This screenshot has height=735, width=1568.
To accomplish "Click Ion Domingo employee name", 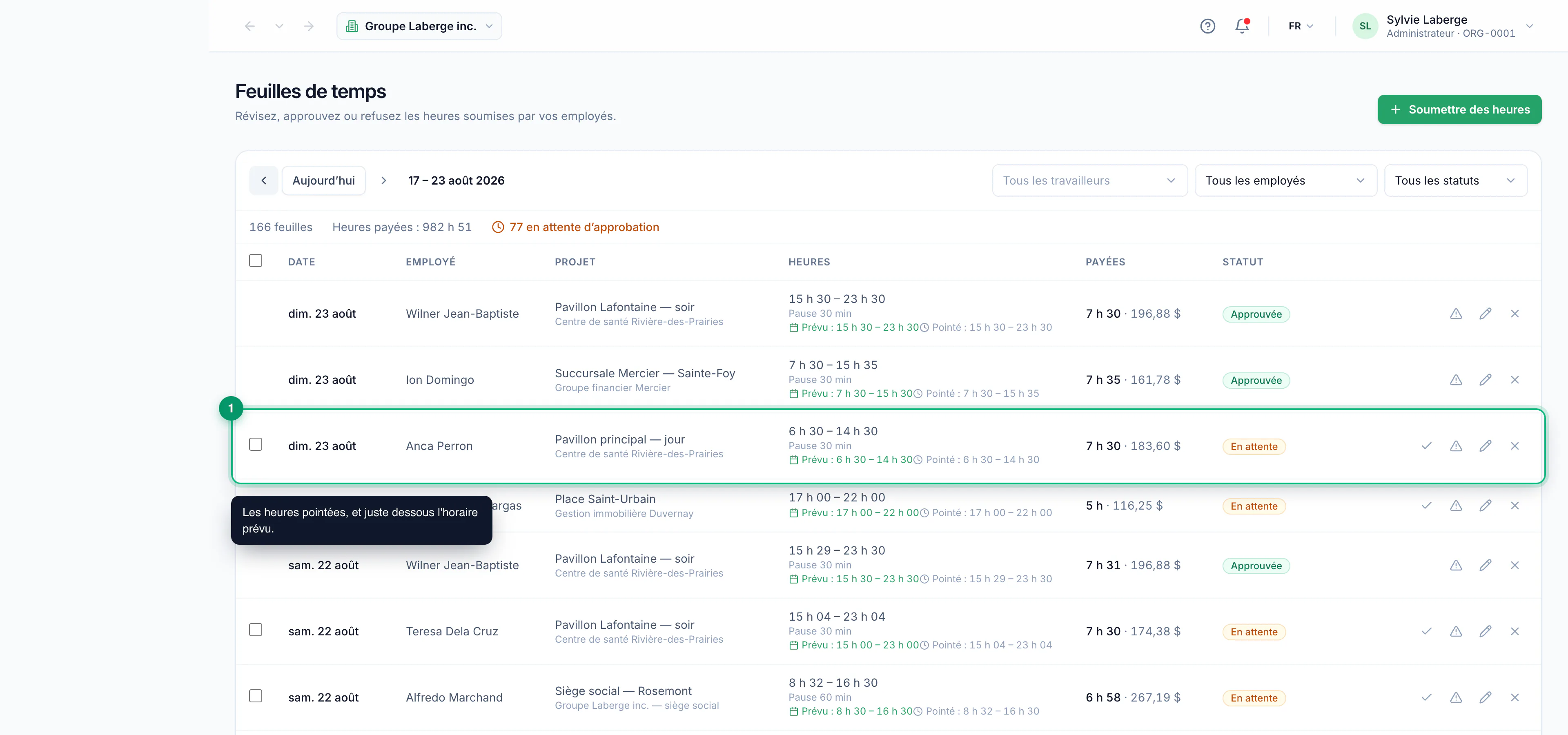I will coord(439,380).
